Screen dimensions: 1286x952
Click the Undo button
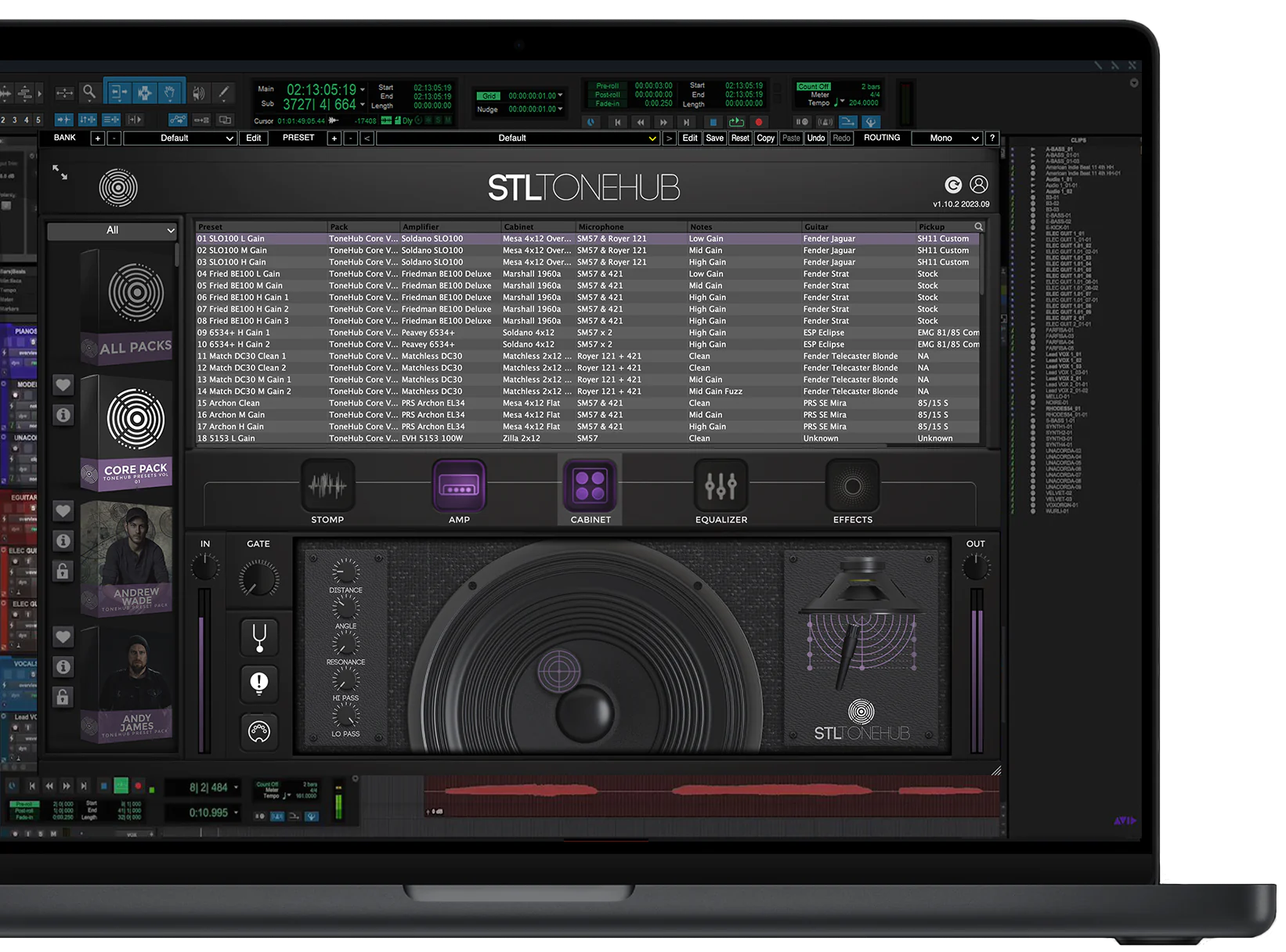pyautogui.click(x=816, y=138)
